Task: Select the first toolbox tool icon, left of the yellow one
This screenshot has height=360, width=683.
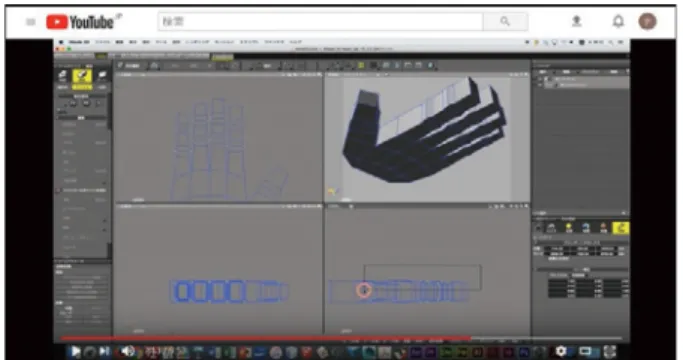Action: [x=62, y=77]
